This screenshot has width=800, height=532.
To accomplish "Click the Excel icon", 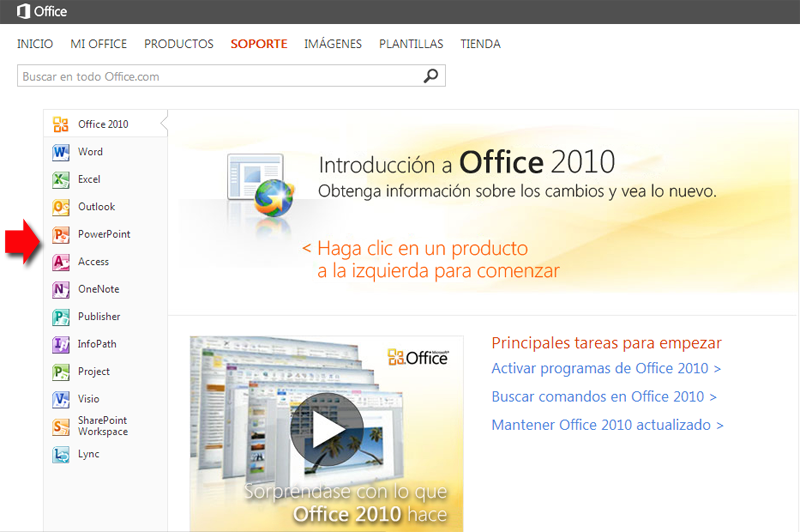I will pos(61,180).
